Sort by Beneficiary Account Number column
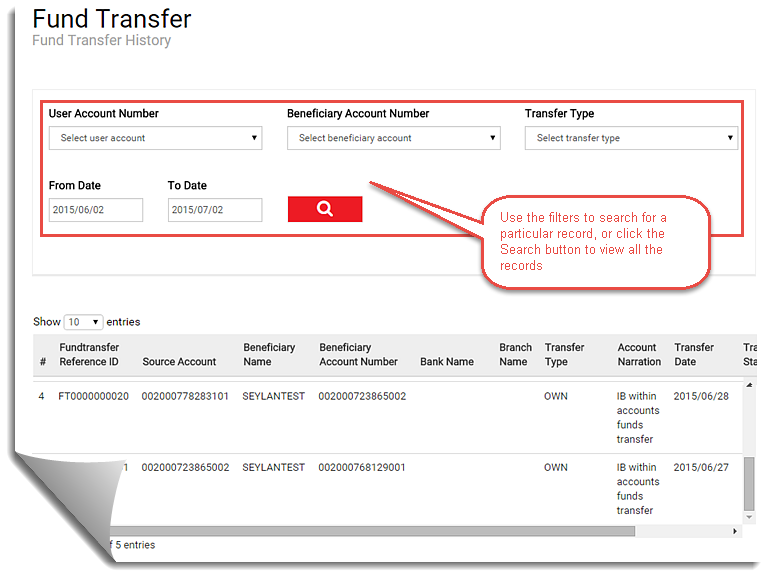 click(358, 355)
